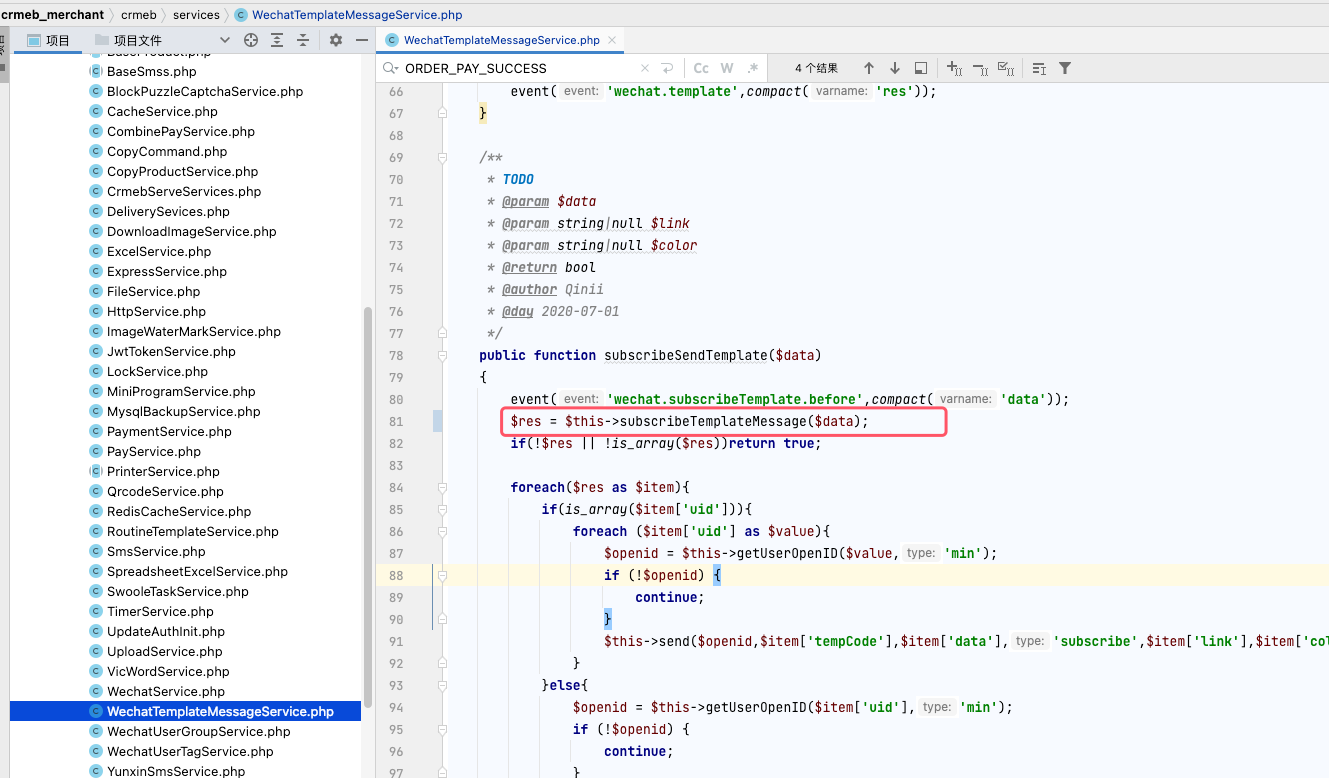The image size is (1329, 778).
Task: Open CombinePayService.php file
Action: pos(181,131)
